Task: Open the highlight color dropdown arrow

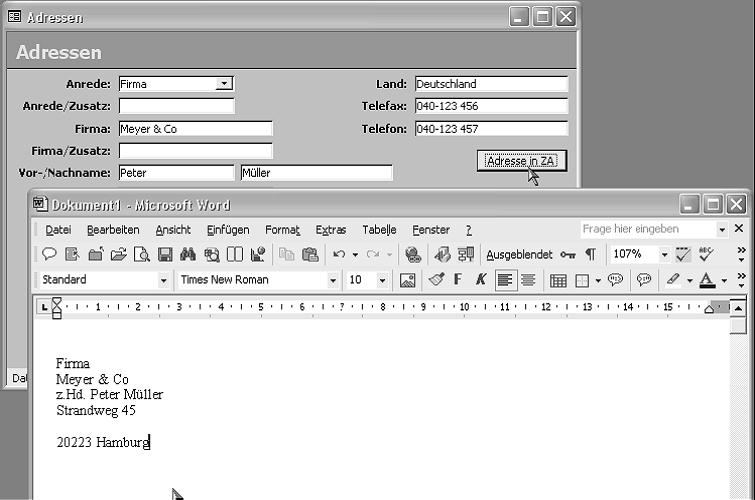Action: coord(690,280)
